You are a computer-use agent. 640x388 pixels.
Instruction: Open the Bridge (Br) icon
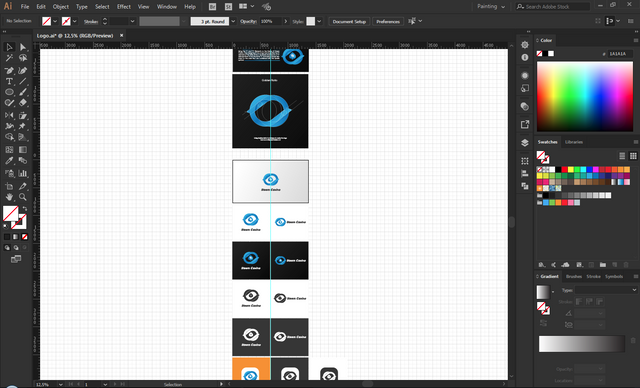point(212,7)
